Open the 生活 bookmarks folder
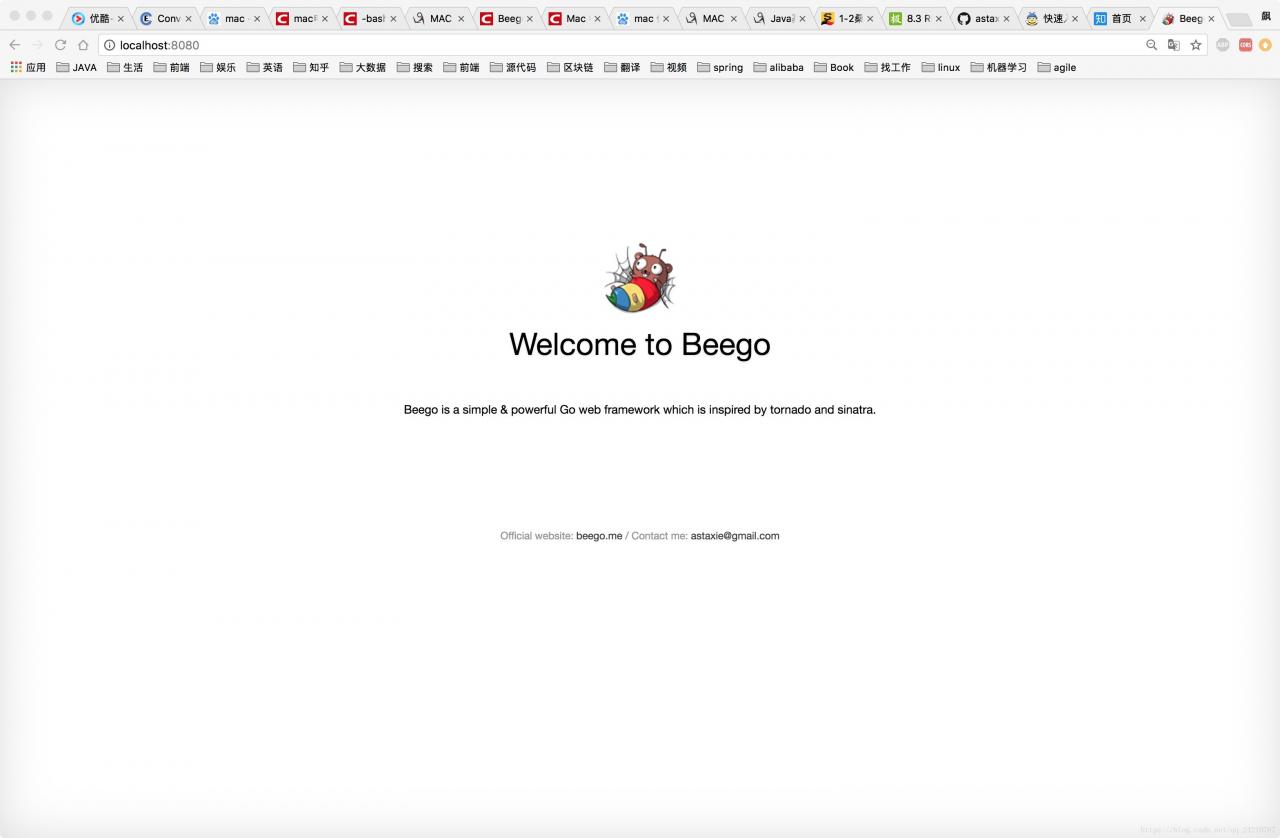This screenshot has height=838, width=1280. point(125,67)
